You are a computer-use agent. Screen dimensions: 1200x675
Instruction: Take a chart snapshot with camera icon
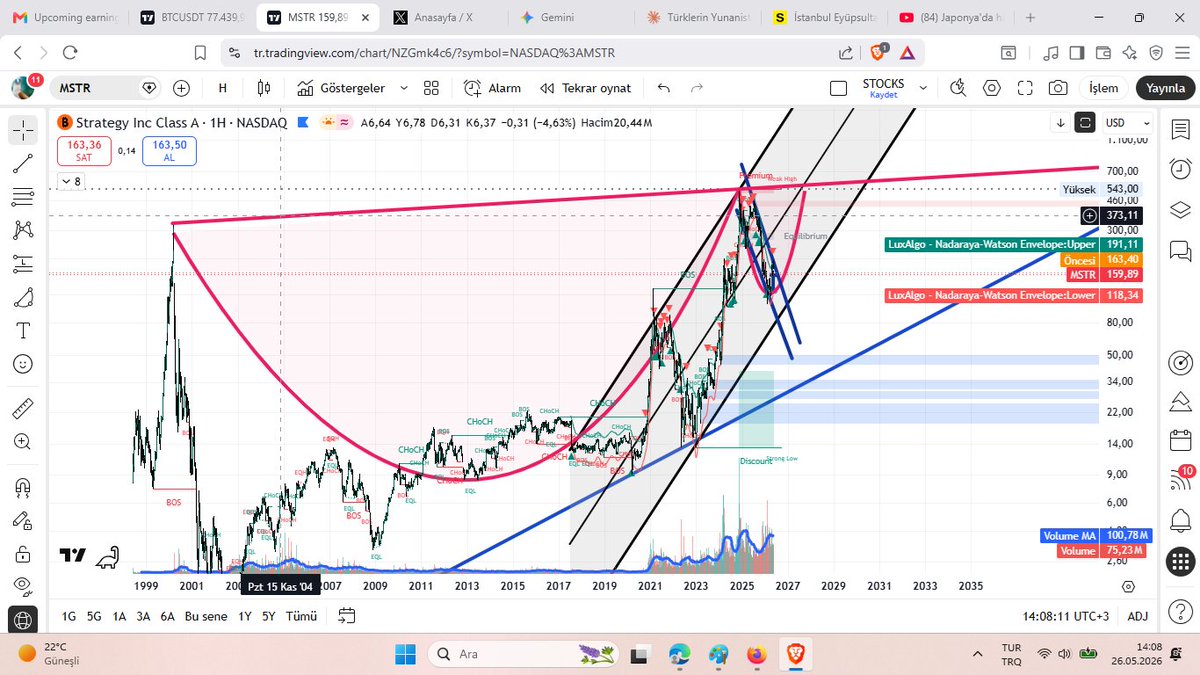click(x=1058, y=88)
